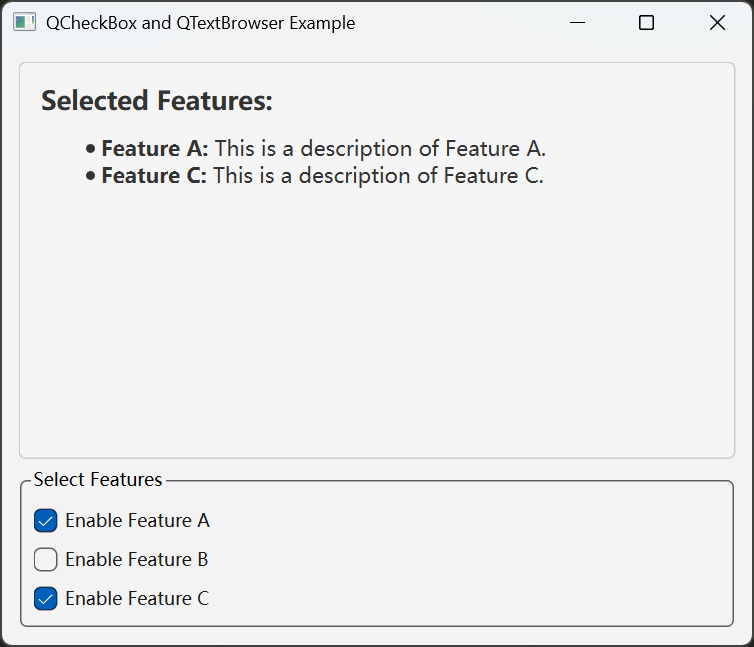Click the Enable Feature B label text
The image size is (754, 647).
(x=137, y=559)
